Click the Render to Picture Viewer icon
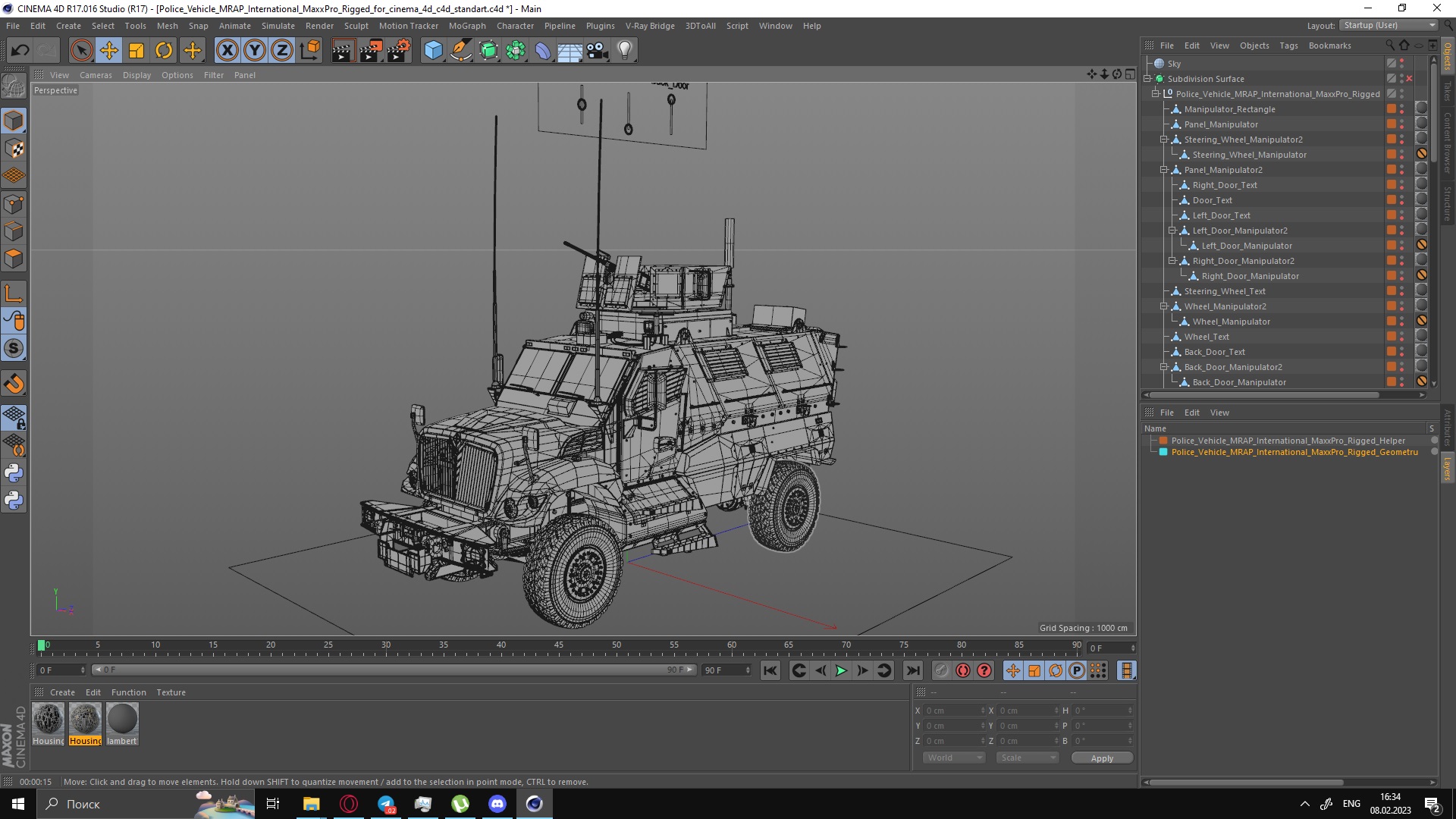This screenshot has width=1456, height=819. pyautogui.click(x=371, y=51)
